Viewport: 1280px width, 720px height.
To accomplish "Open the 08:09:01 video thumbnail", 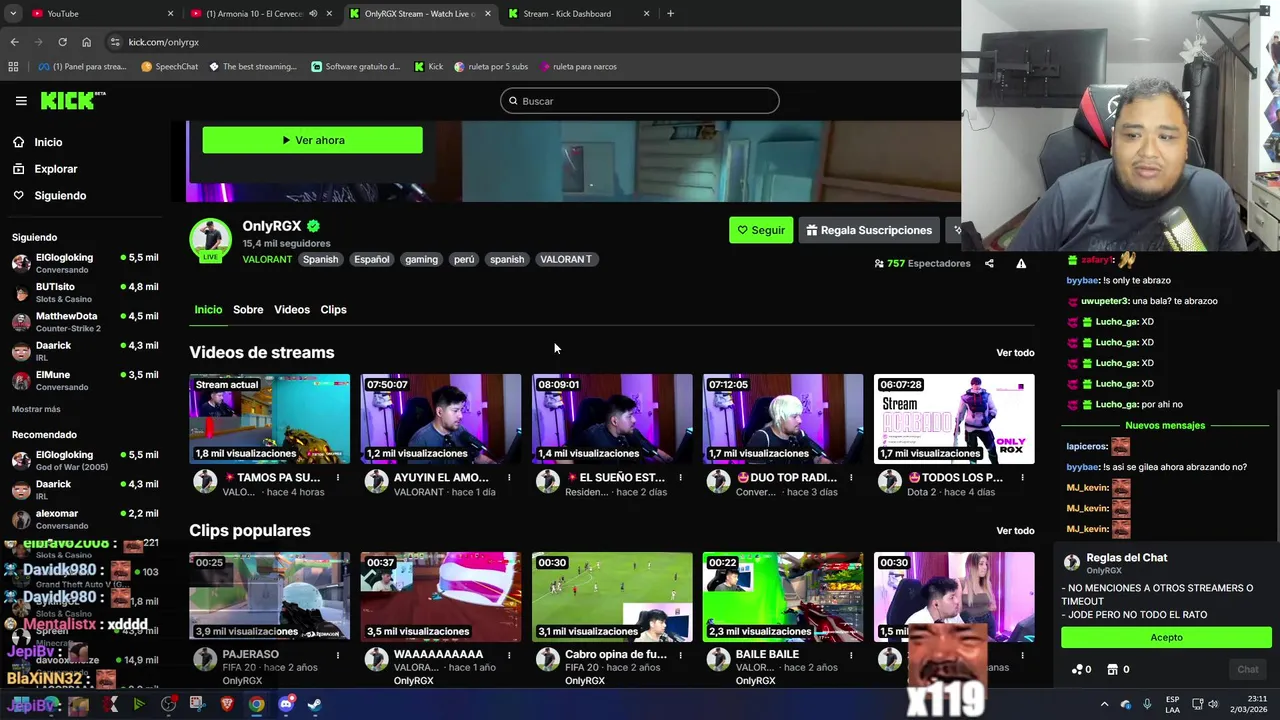I will (x=612, y=419).
